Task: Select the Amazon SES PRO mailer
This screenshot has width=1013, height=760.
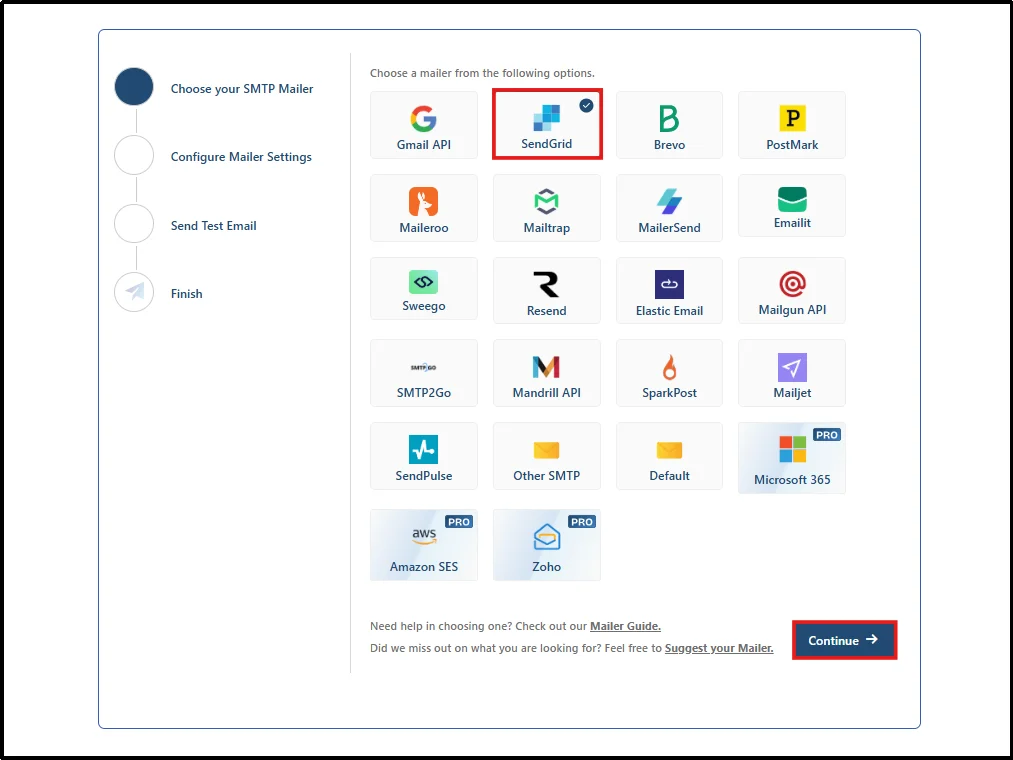Action: click(424, 545)
